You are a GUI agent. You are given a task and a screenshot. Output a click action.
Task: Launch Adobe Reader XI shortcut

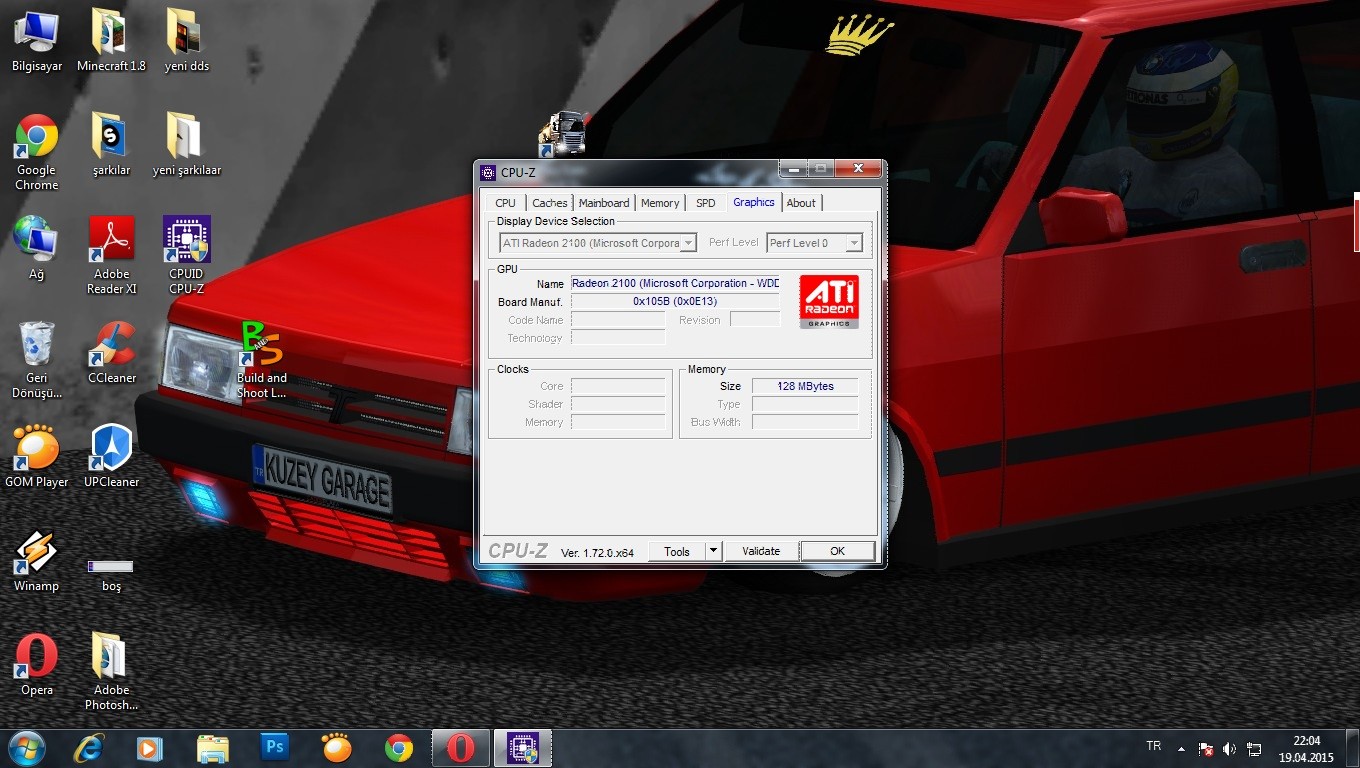tap(111, 256)
